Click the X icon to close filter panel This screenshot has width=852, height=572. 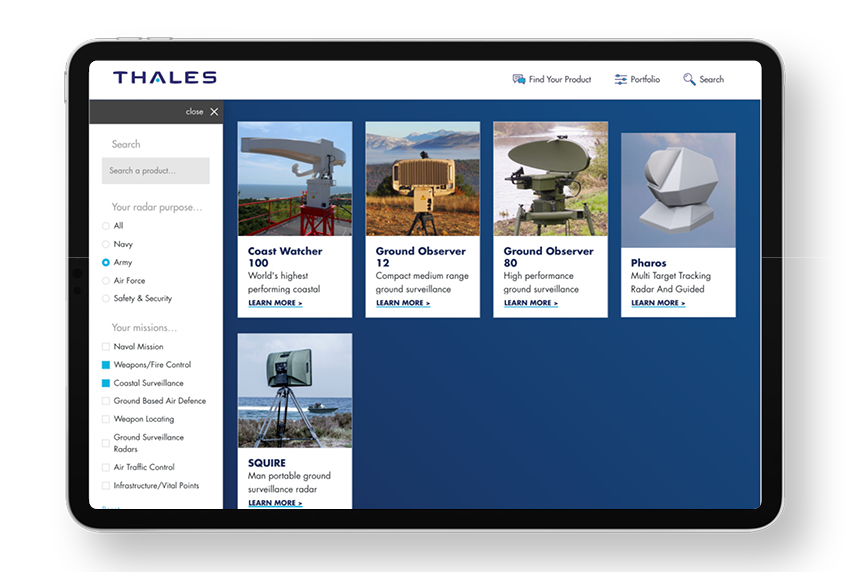215,111
